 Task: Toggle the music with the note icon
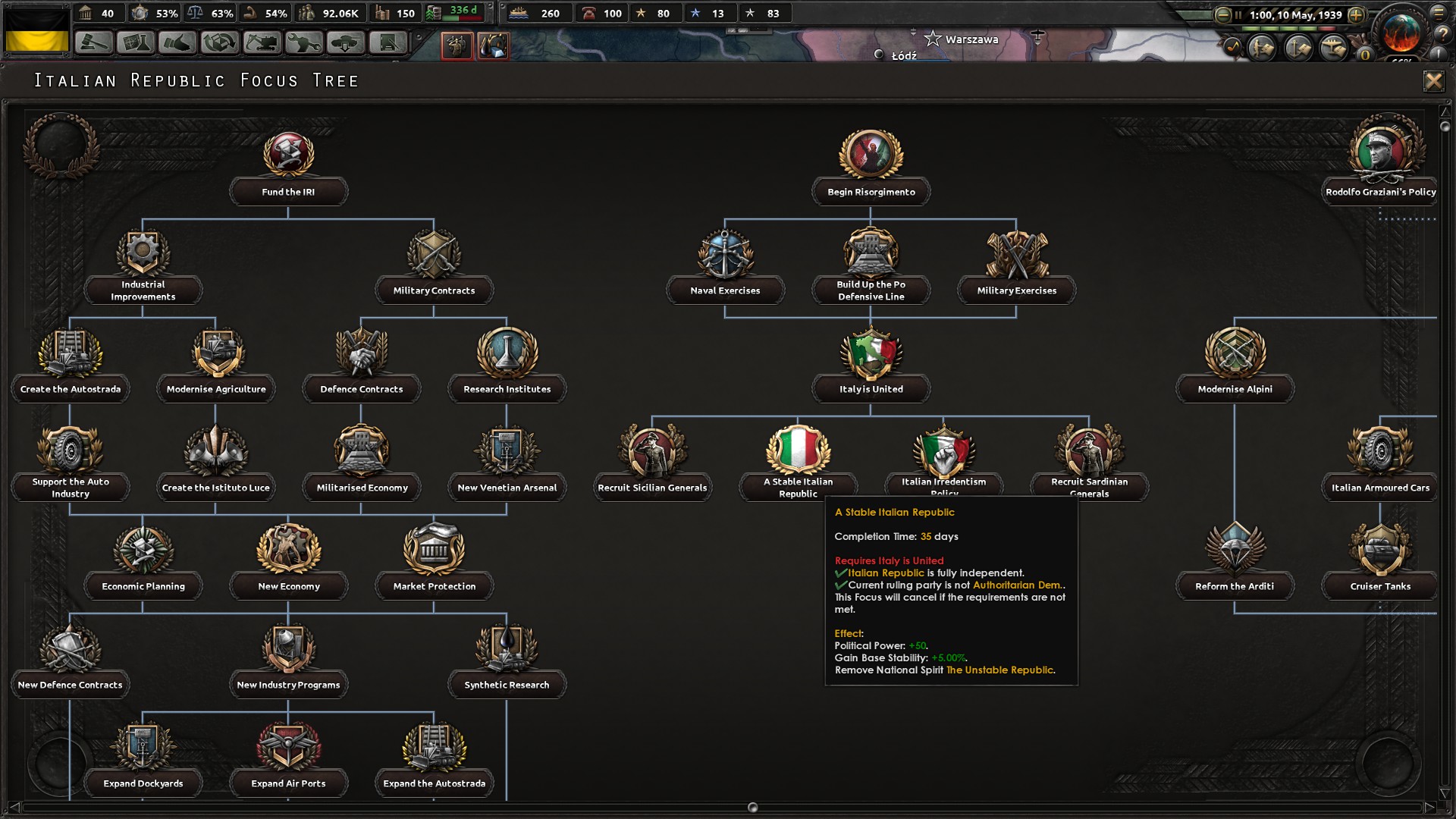point(1233,47)
